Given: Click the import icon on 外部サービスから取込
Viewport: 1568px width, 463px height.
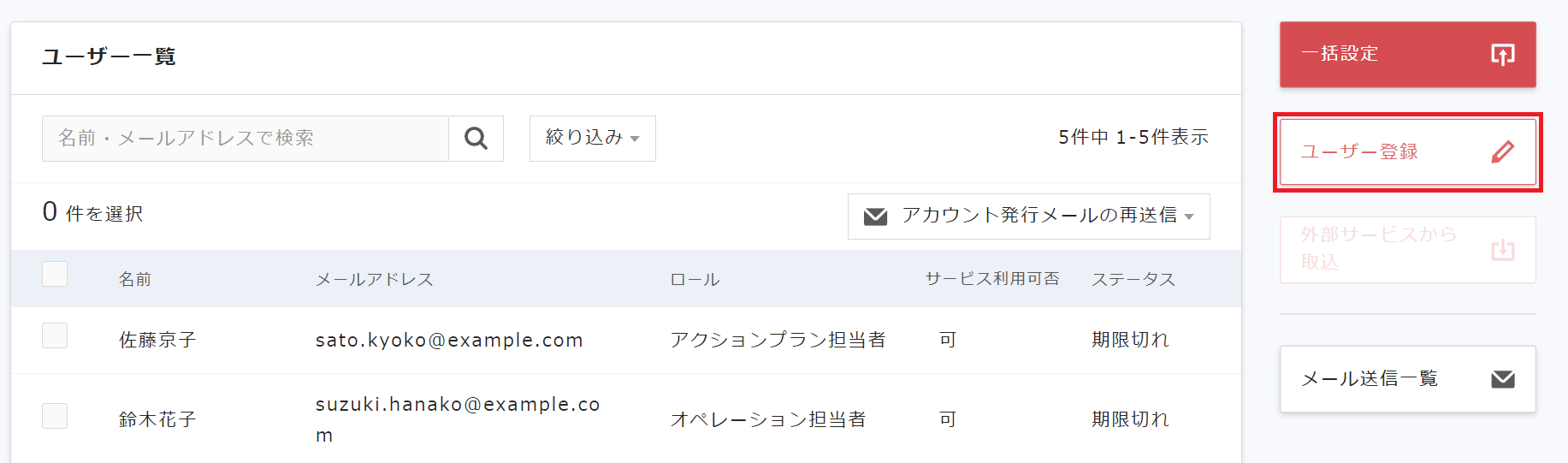Looking at the screenshot, I should click(x=1502, y=250).
